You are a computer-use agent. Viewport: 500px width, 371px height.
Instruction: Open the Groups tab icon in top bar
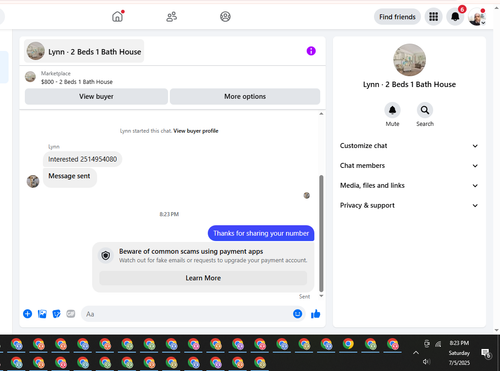point(225,16)
